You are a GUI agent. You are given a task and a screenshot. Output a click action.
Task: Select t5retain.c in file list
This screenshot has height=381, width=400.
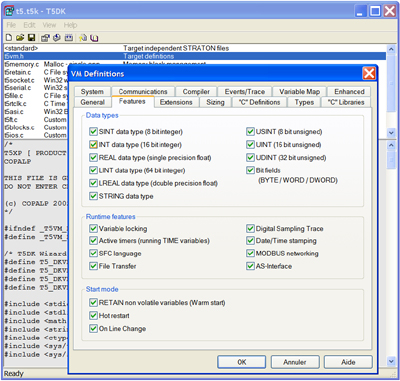36,72
